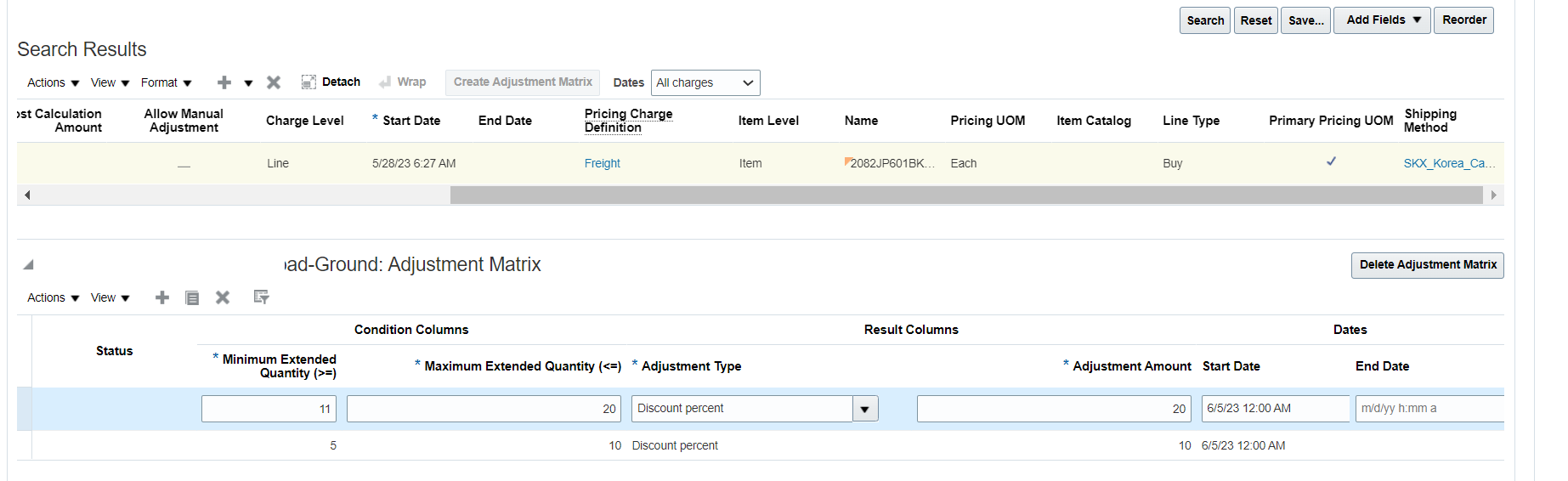Screen dimensions: 1568x481
Task: Open the Dates 'All charges' dropdown
Action: (x=705, y=82)
